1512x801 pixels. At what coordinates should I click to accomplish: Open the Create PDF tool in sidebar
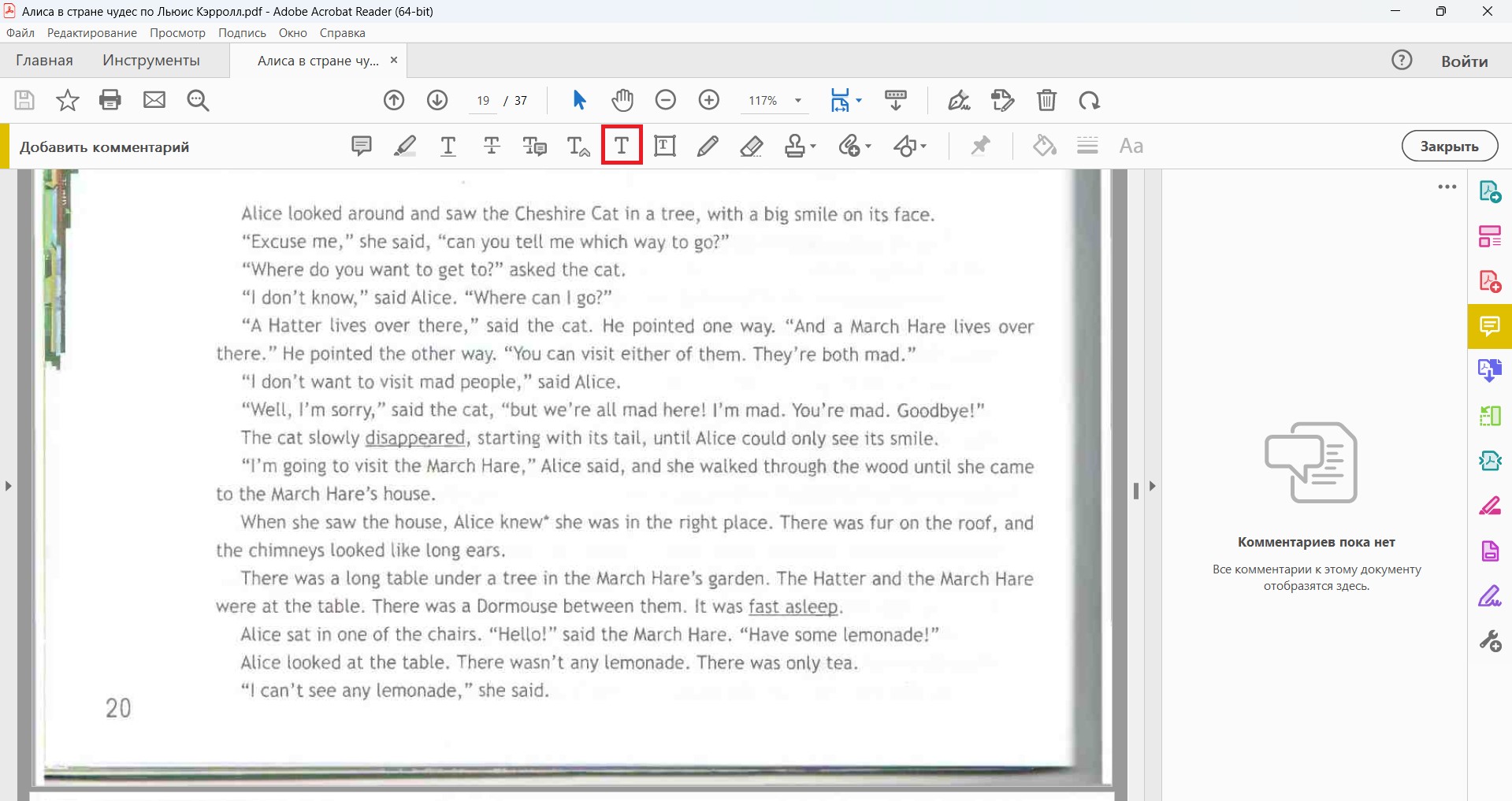tap(1490, 281)
